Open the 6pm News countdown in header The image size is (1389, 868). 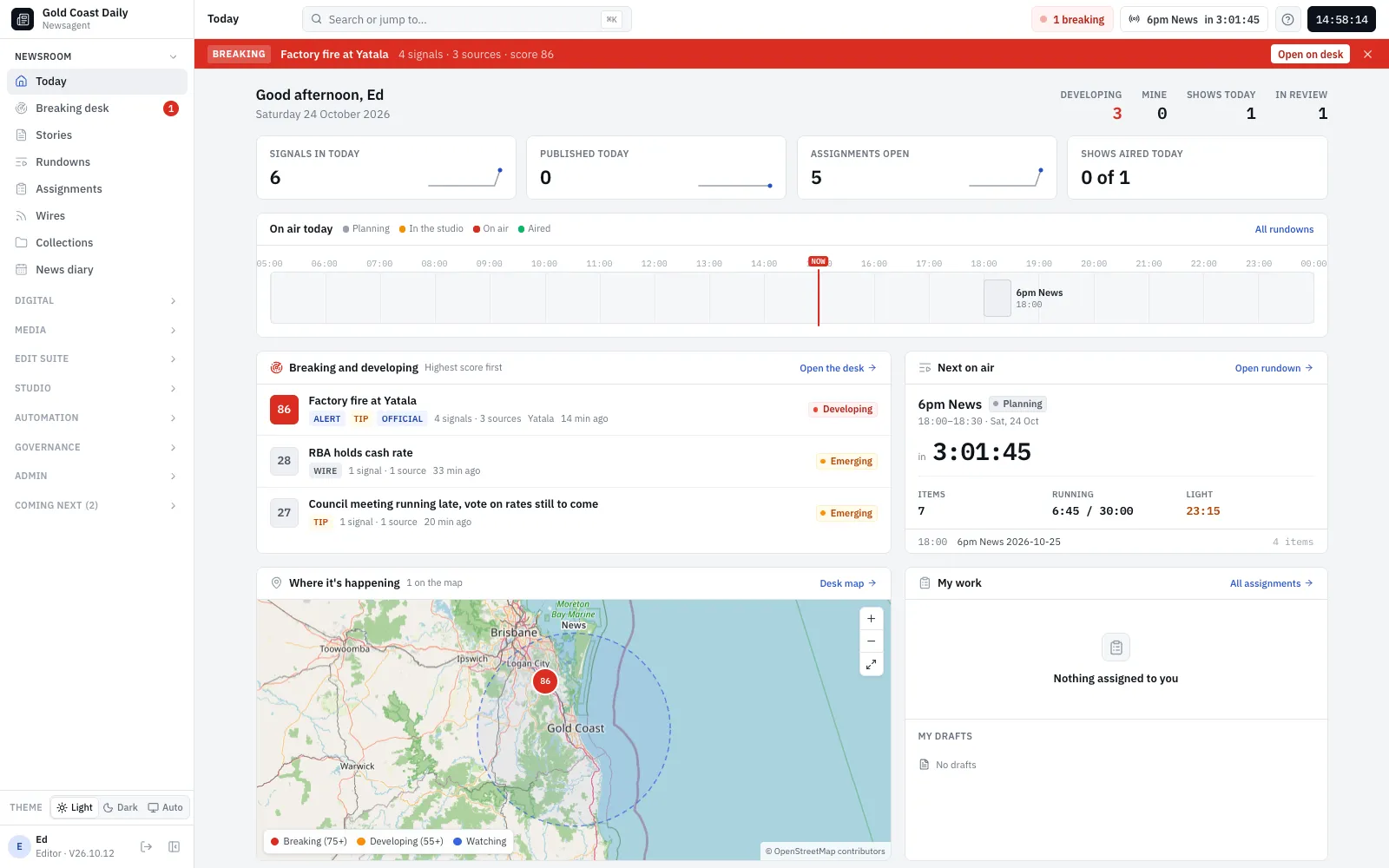pos(1194,19)
